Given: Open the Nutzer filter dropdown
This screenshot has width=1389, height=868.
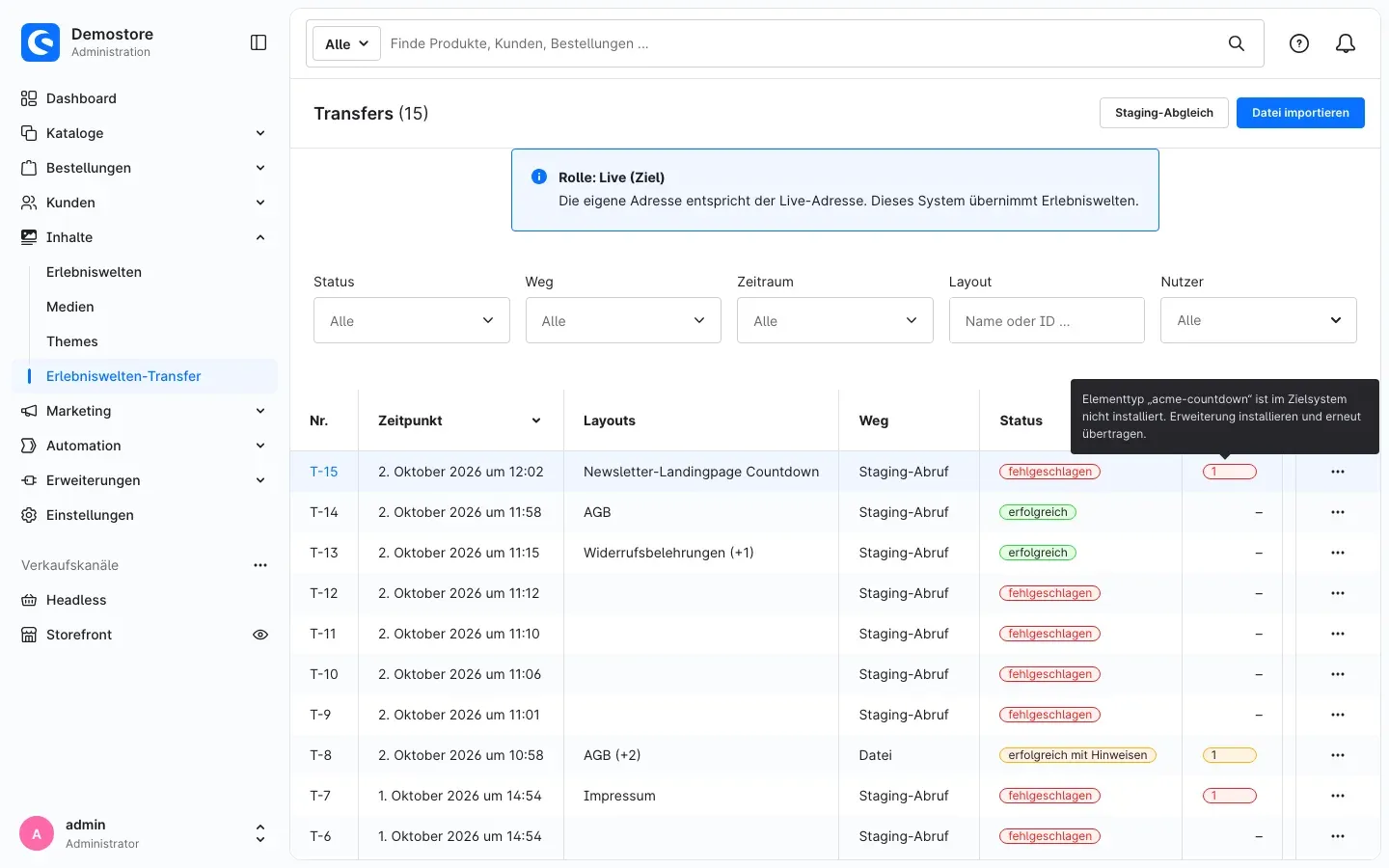Looking at the screenshot, I should (x=1259, y=320).
